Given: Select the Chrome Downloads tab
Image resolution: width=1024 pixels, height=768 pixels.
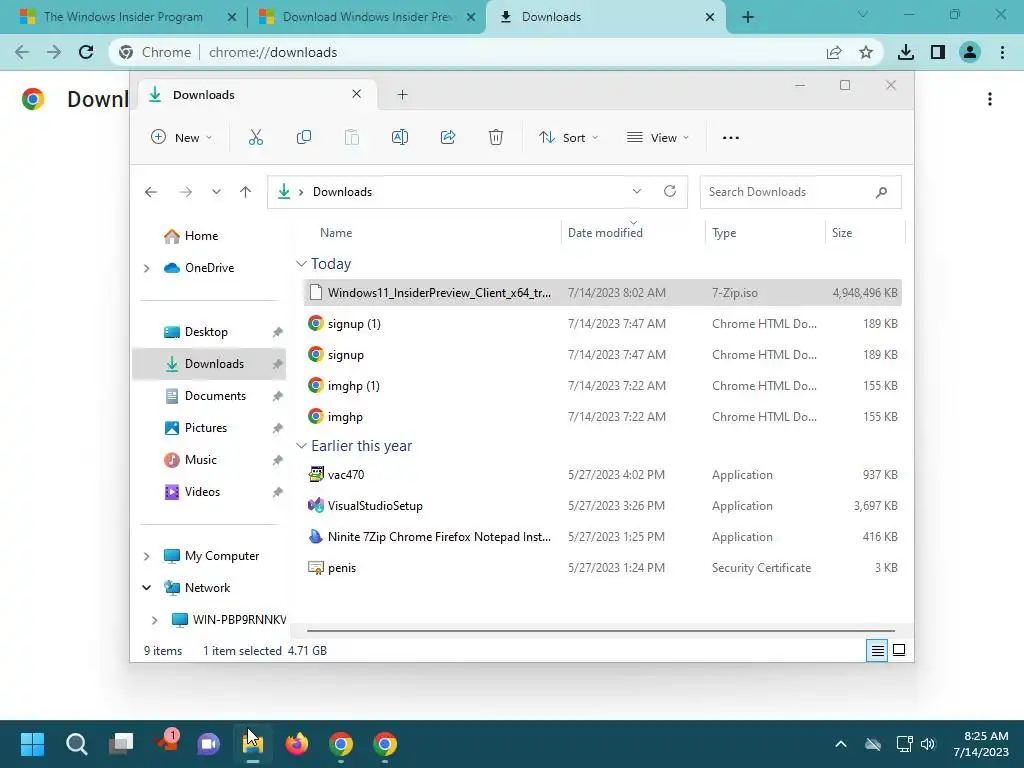Looking at the screenshot, I should pyautogui.click(x=604, y=17).
